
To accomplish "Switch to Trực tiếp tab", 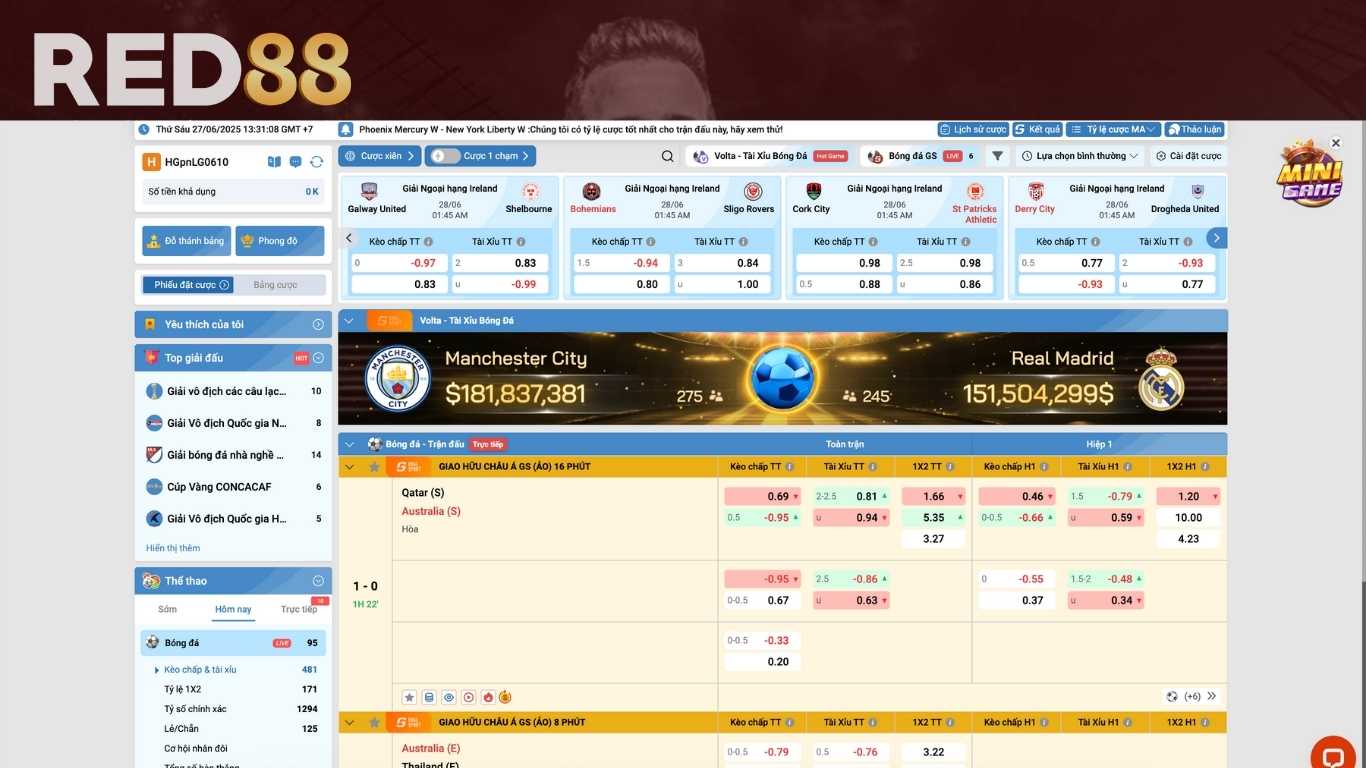I will (298, 609).
